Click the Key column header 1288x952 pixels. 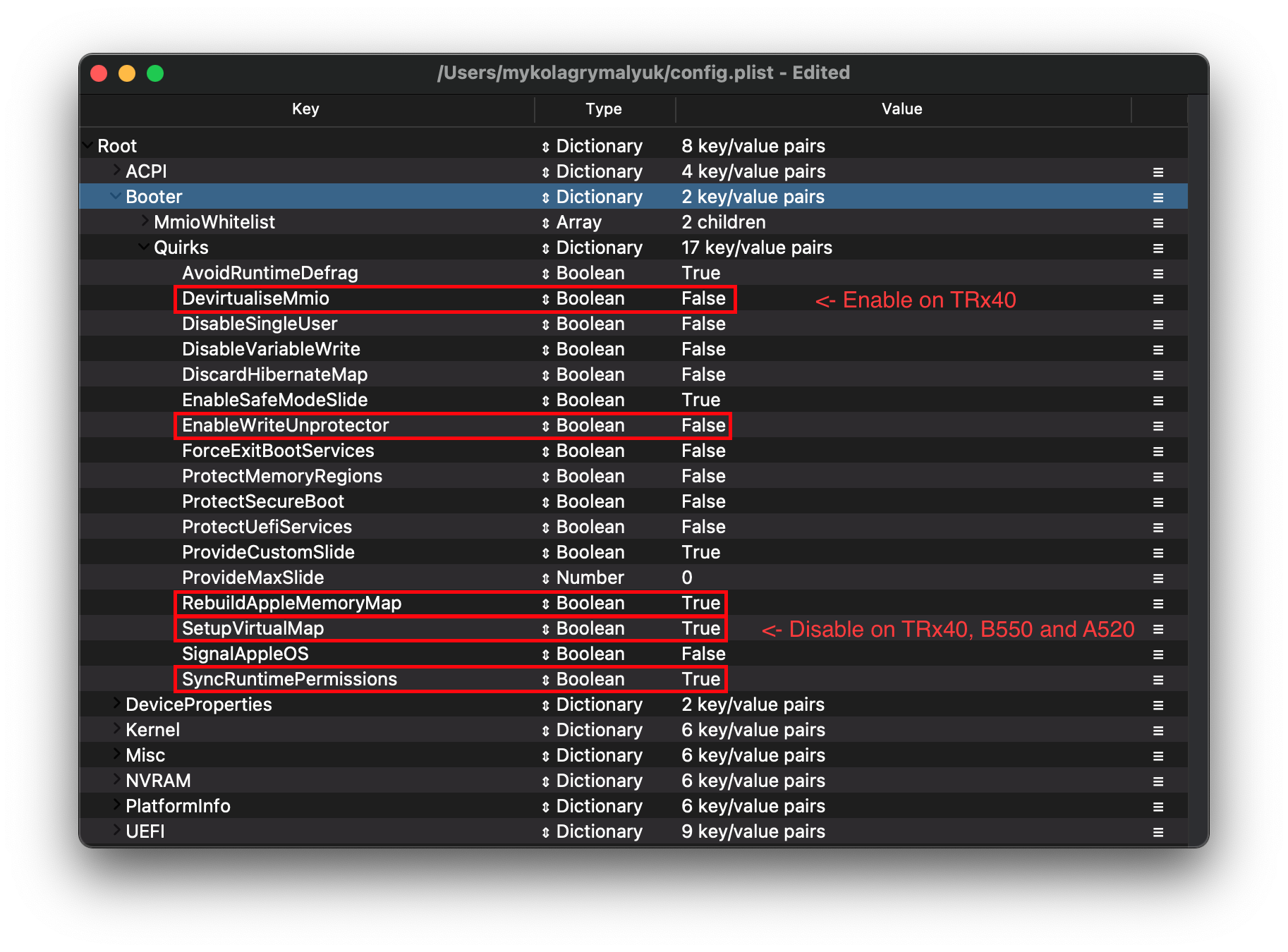coord(305,109)
